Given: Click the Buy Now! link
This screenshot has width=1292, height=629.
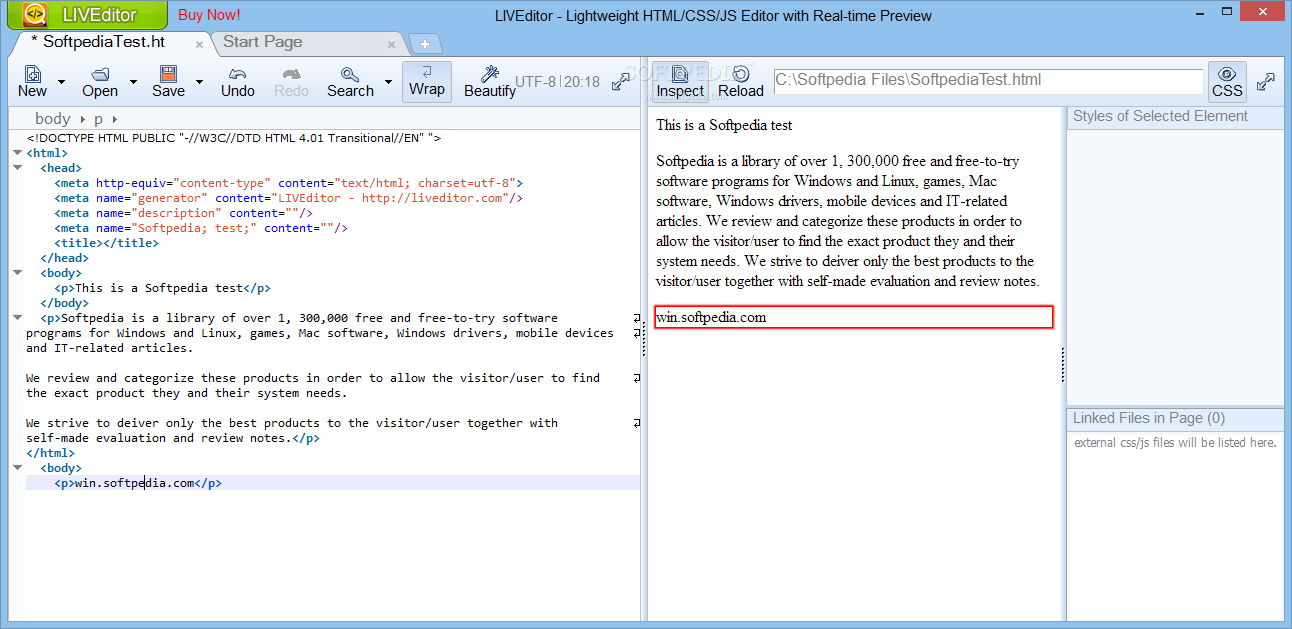Looking at the screenshot, I should (x=209, y=15).
